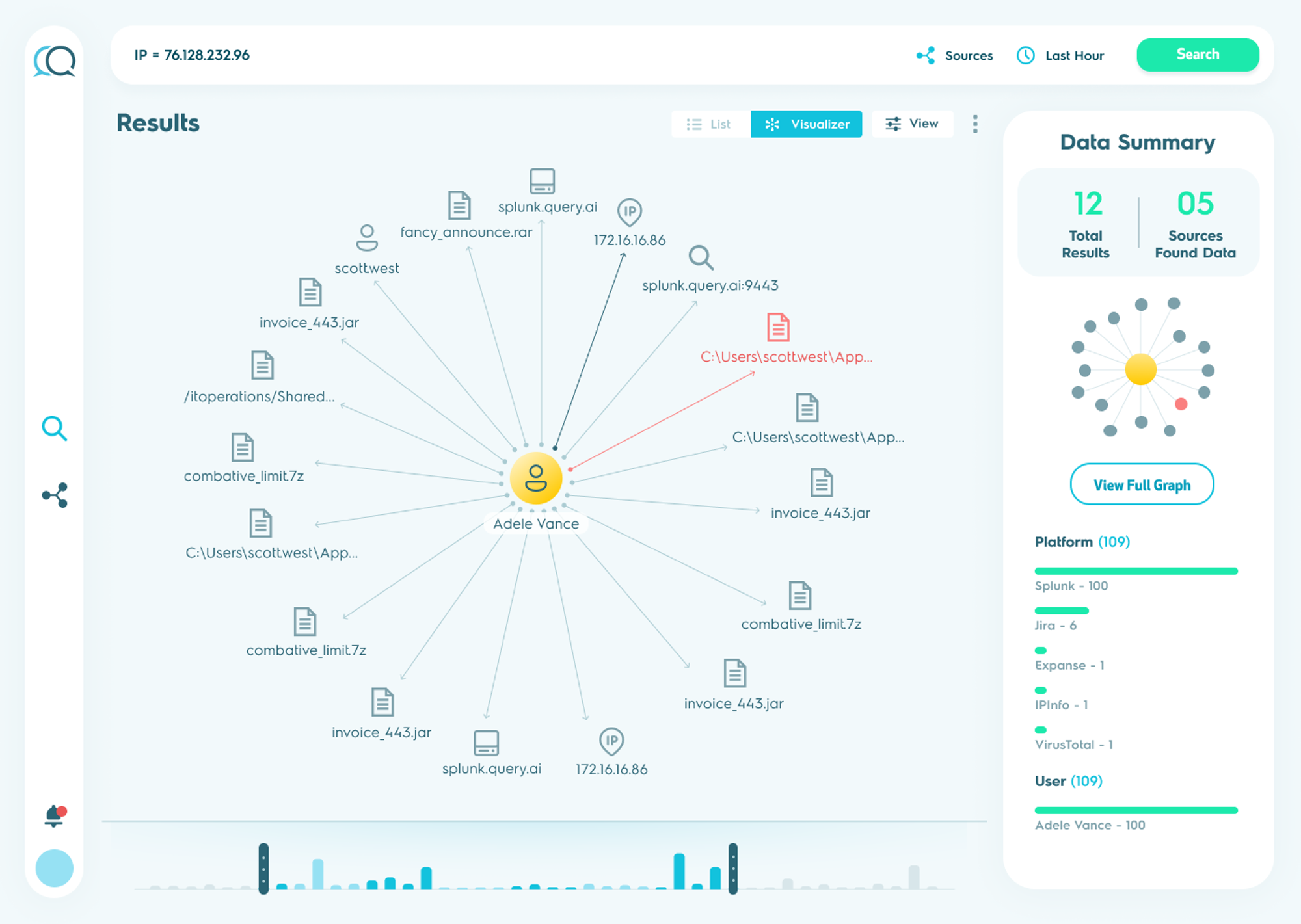Screen dimensions: 1301x924
Task: Switch to Visualizer view
Action: [x=807, y=124]
